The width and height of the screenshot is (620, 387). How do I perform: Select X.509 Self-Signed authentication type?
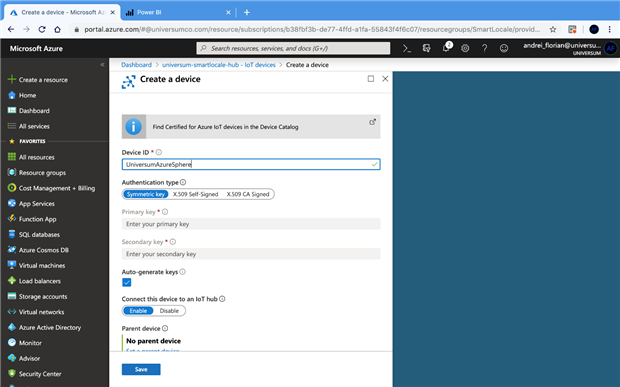click(195, 194)
